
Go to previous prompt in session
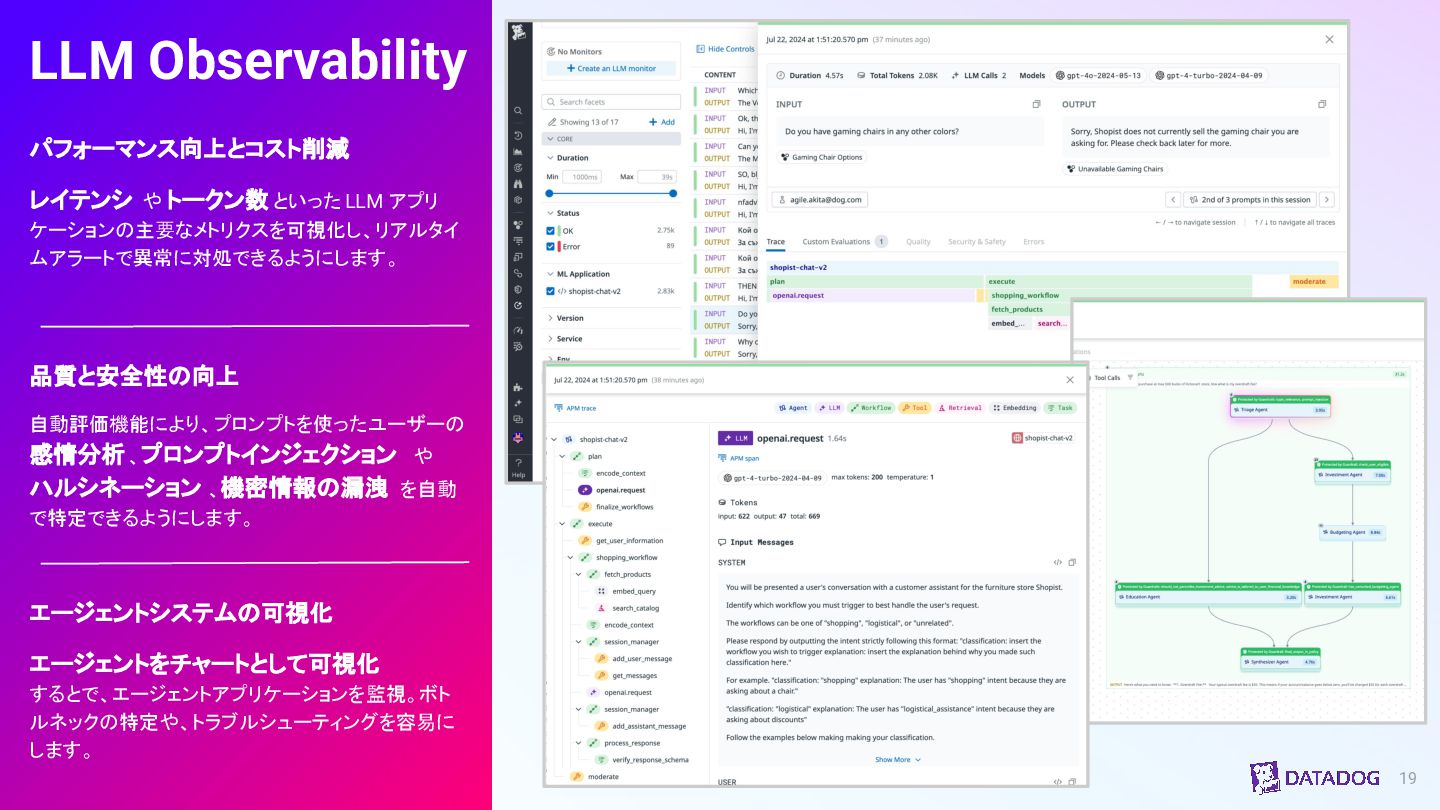tap(1172, 200)
